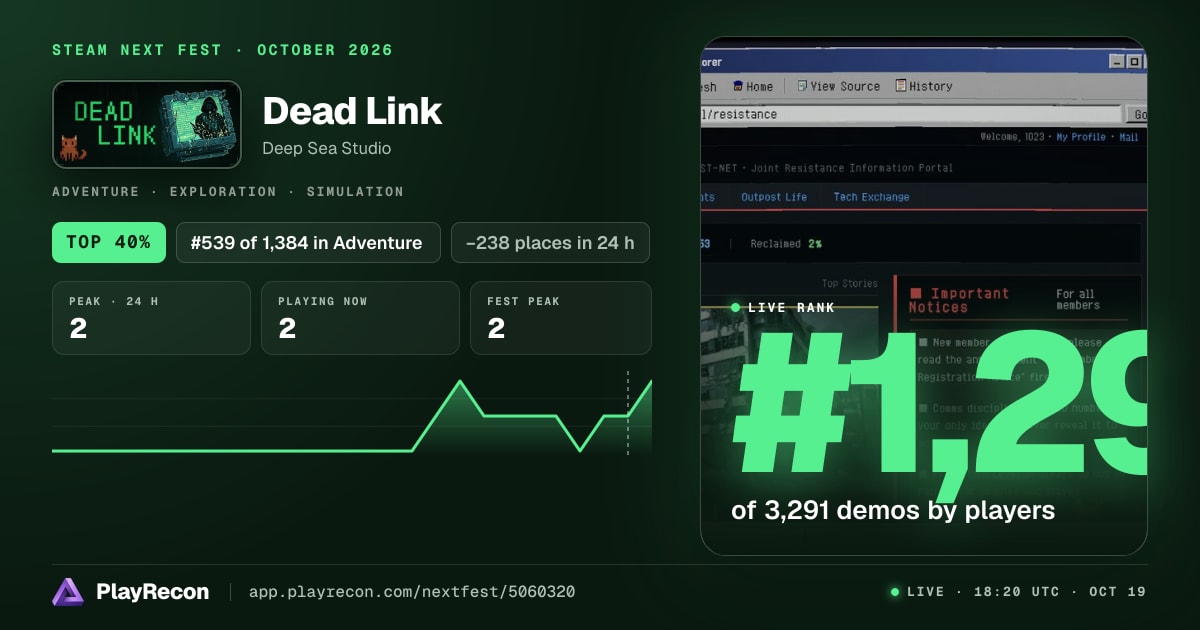This screenshot has width=1200, height=630.
Task: Click the Joint Resistance Information Portal text
Action: pos(853,168)
